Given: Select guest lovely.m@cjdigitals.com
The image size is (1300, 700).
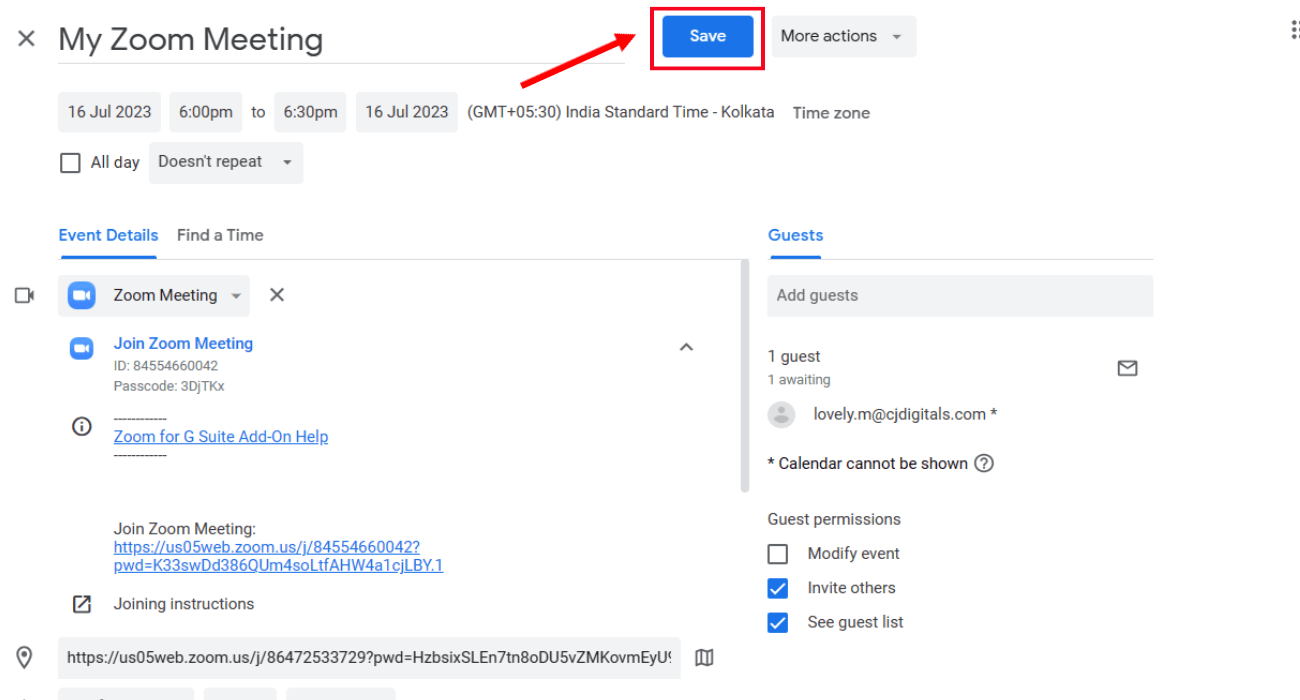Looking at the screenshot, I should click(904, 414).
